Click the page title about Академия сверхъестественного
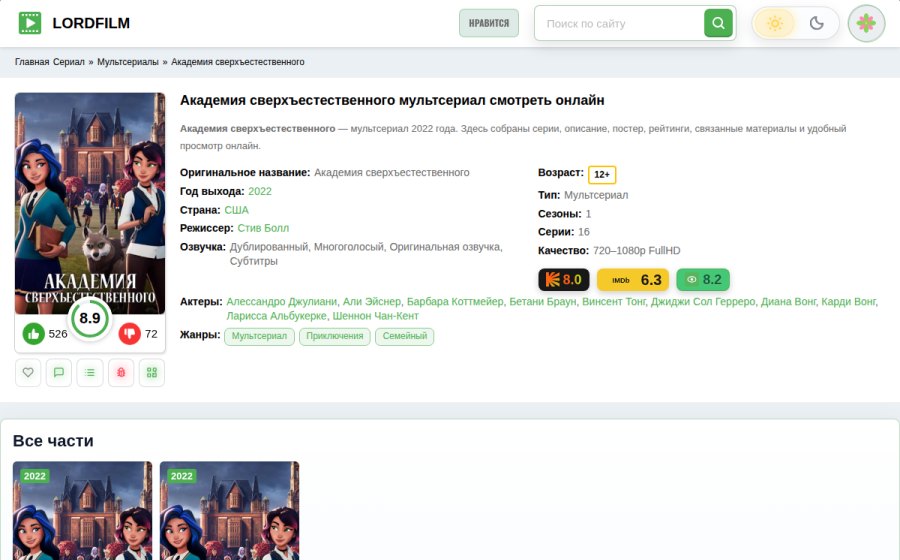The width and height of the screenshot is (900, 560). pos(392,100)
